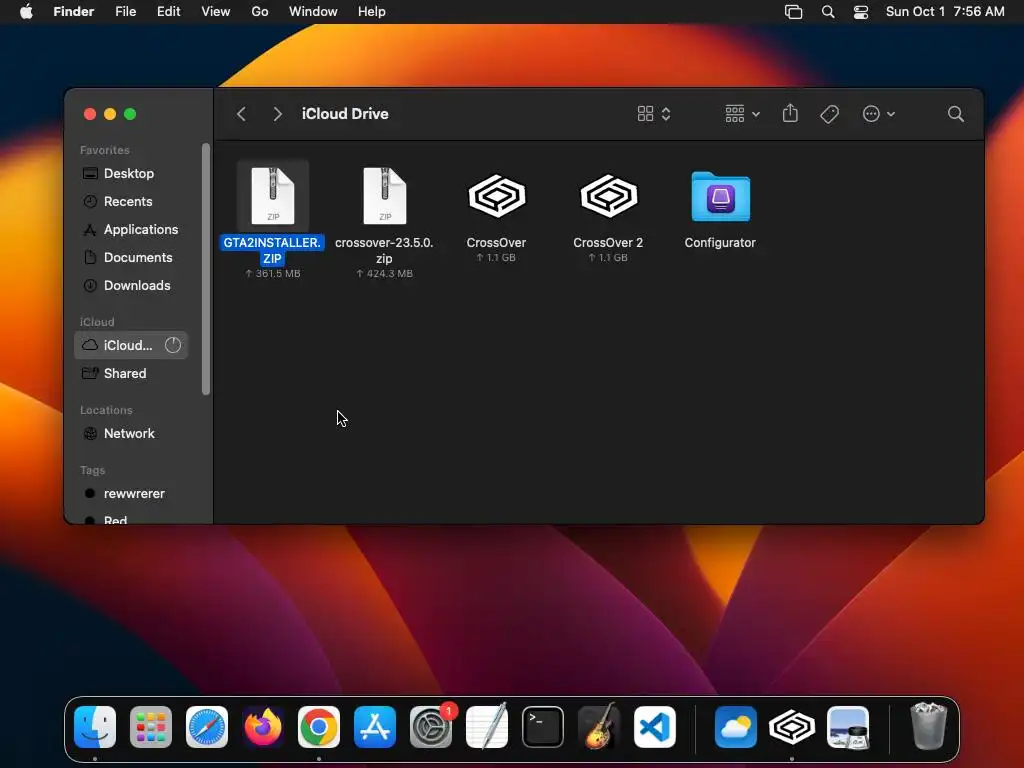Open the Group By dropdown in toolbar
Screen dimensions: 1024x768
pos(743,114)
